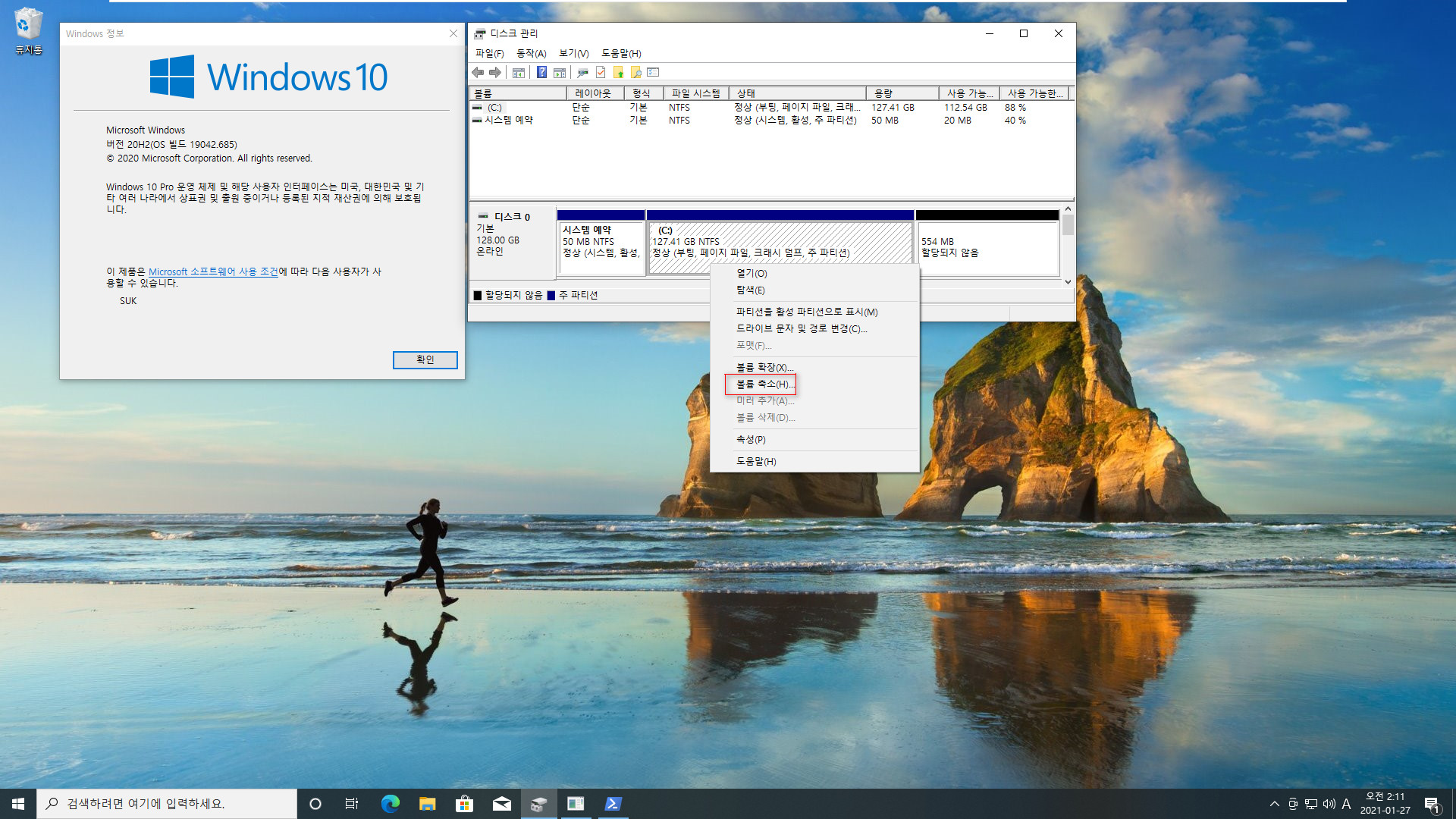
Task: Click the drive icon beside (C:) volume row
Action: coord(477,108)
